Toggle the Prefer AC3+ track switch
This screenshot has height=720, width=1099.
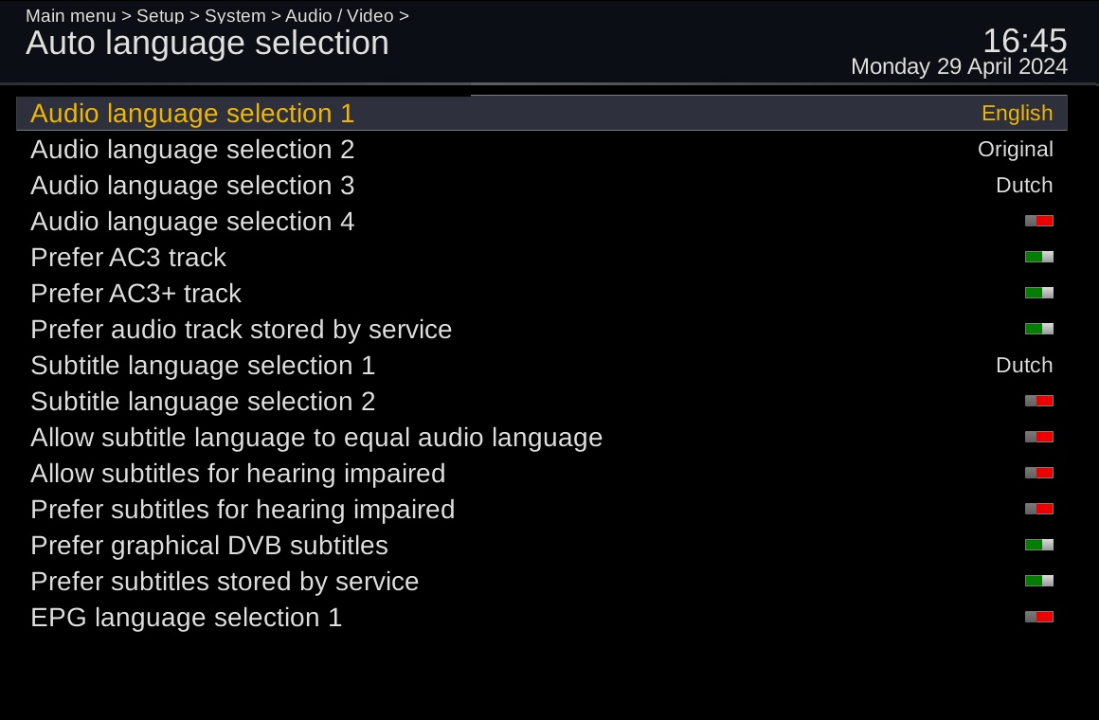1038,293
